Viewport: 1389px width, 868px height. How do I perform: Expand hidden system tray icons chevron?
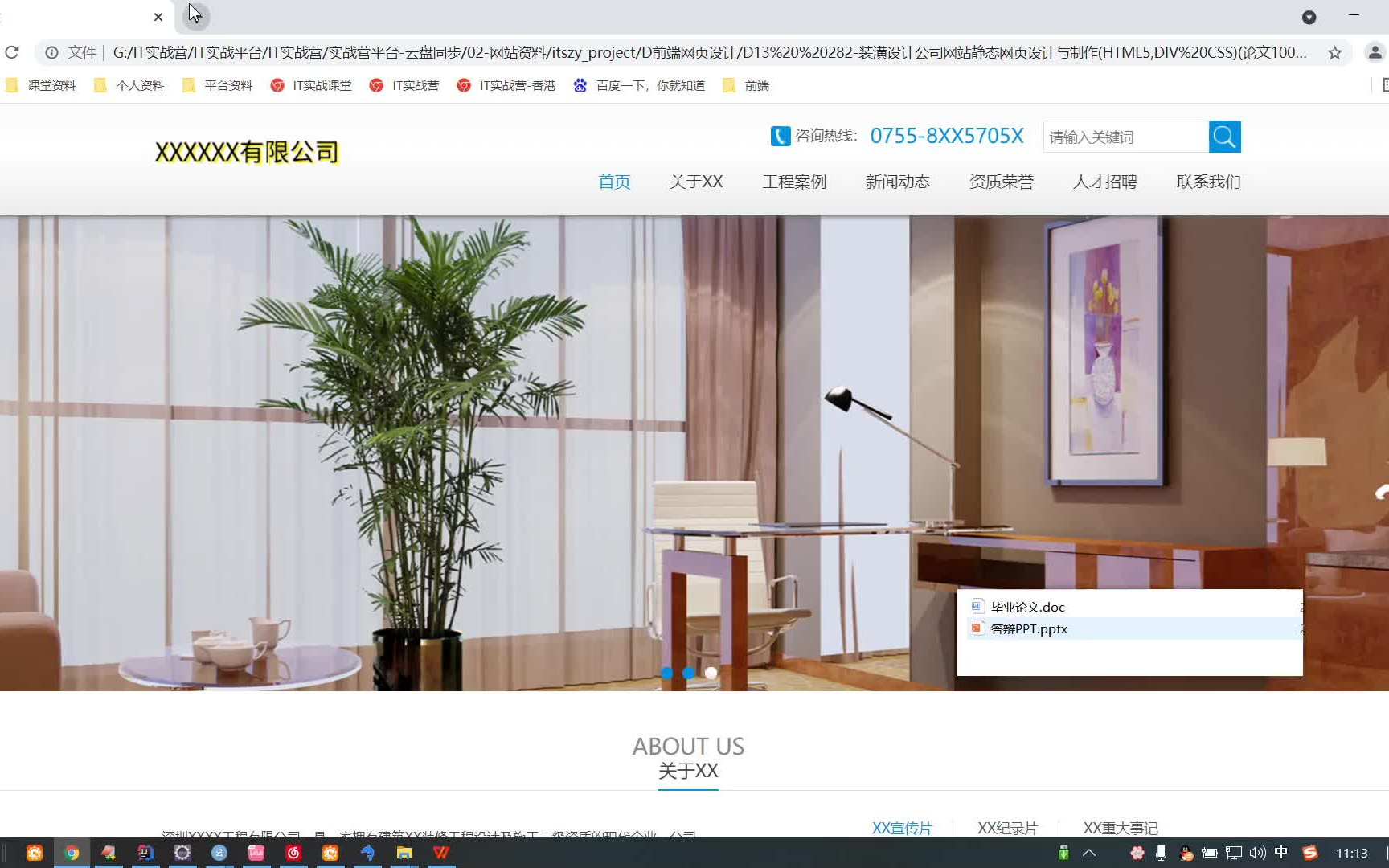click(x=1088, y=853)
